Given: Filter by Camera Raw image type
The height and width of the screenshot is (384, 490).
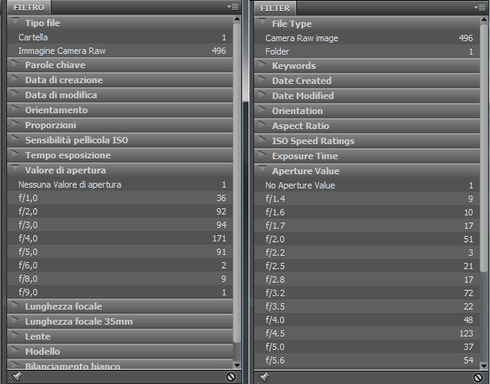Looking at the screenshot, I should point(367,38).
